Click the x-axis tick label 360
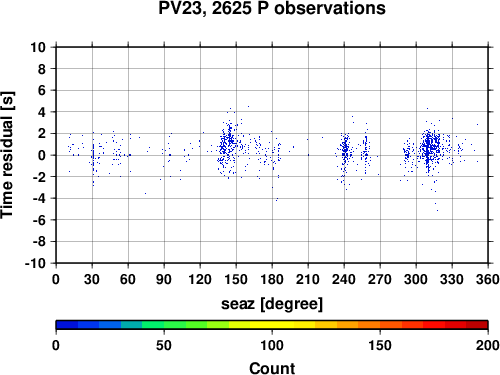This screenshot has width=500, height=375. click(488, 279)
